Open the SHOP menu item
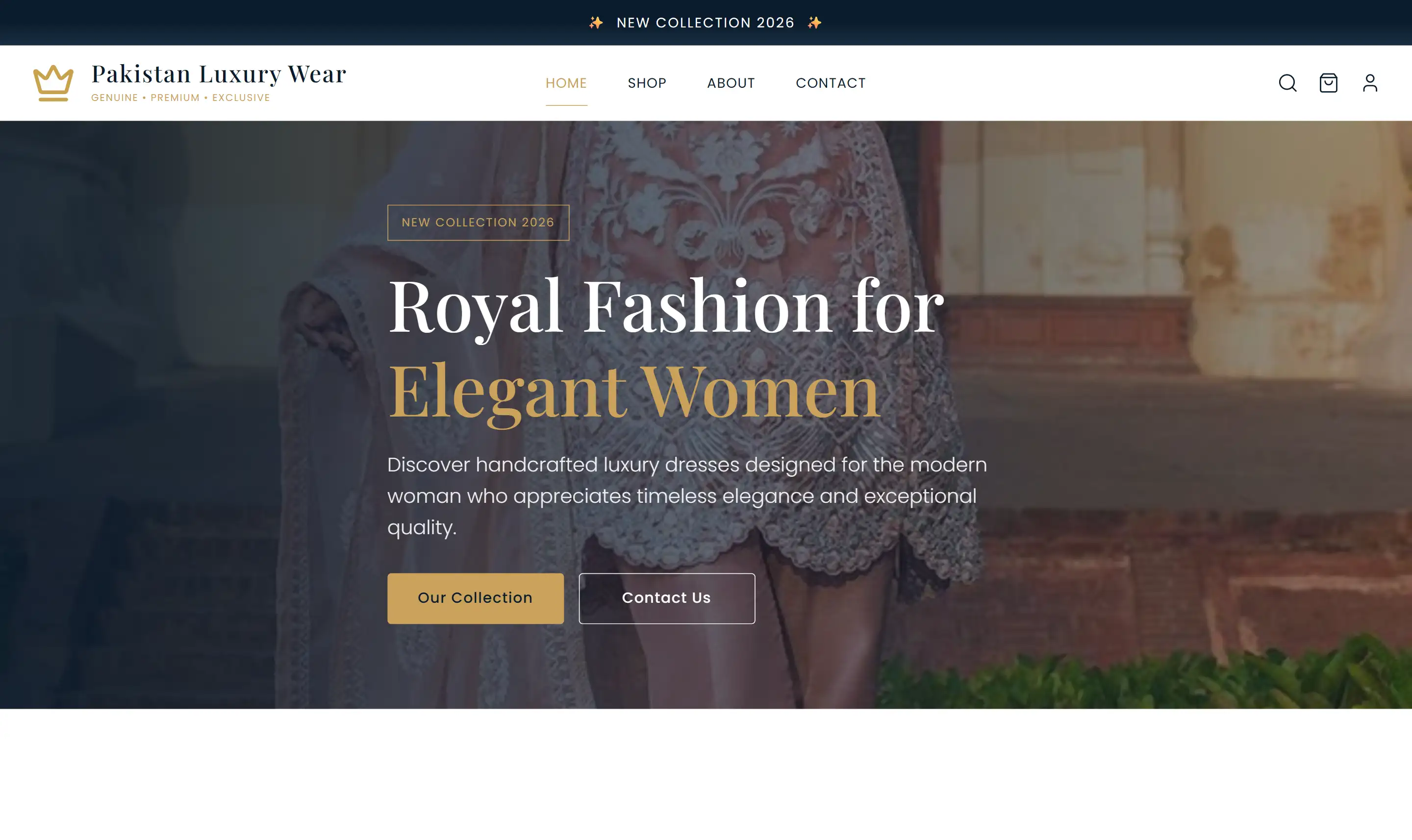Viewport: 1412px width, 840px height. [x=647, y=83]
